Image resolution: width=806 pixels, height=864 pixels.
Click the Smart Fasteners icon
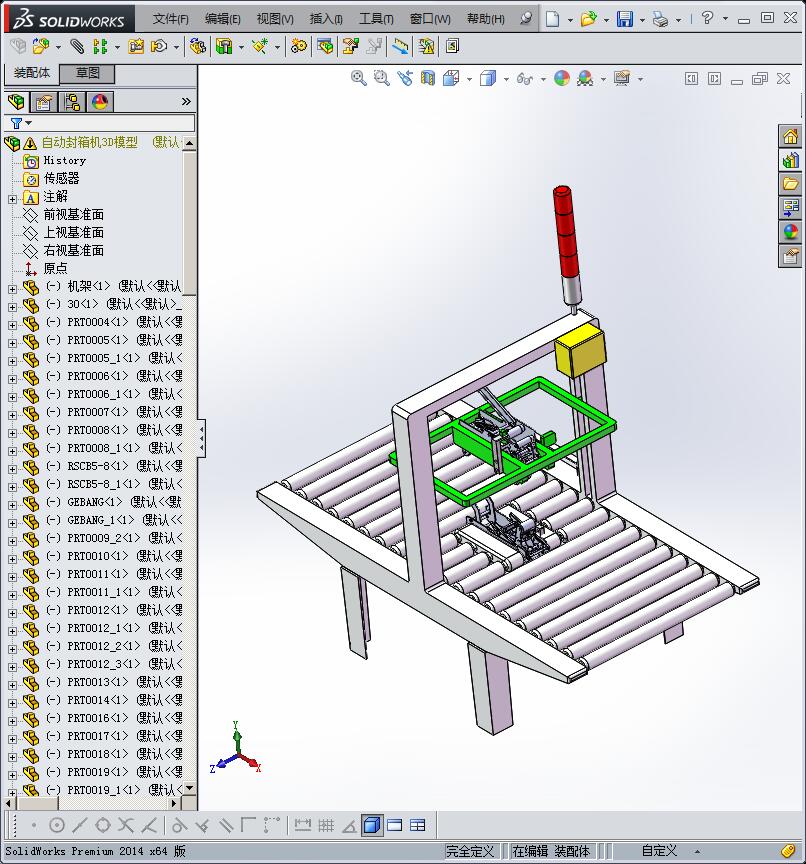pos(136,46)
